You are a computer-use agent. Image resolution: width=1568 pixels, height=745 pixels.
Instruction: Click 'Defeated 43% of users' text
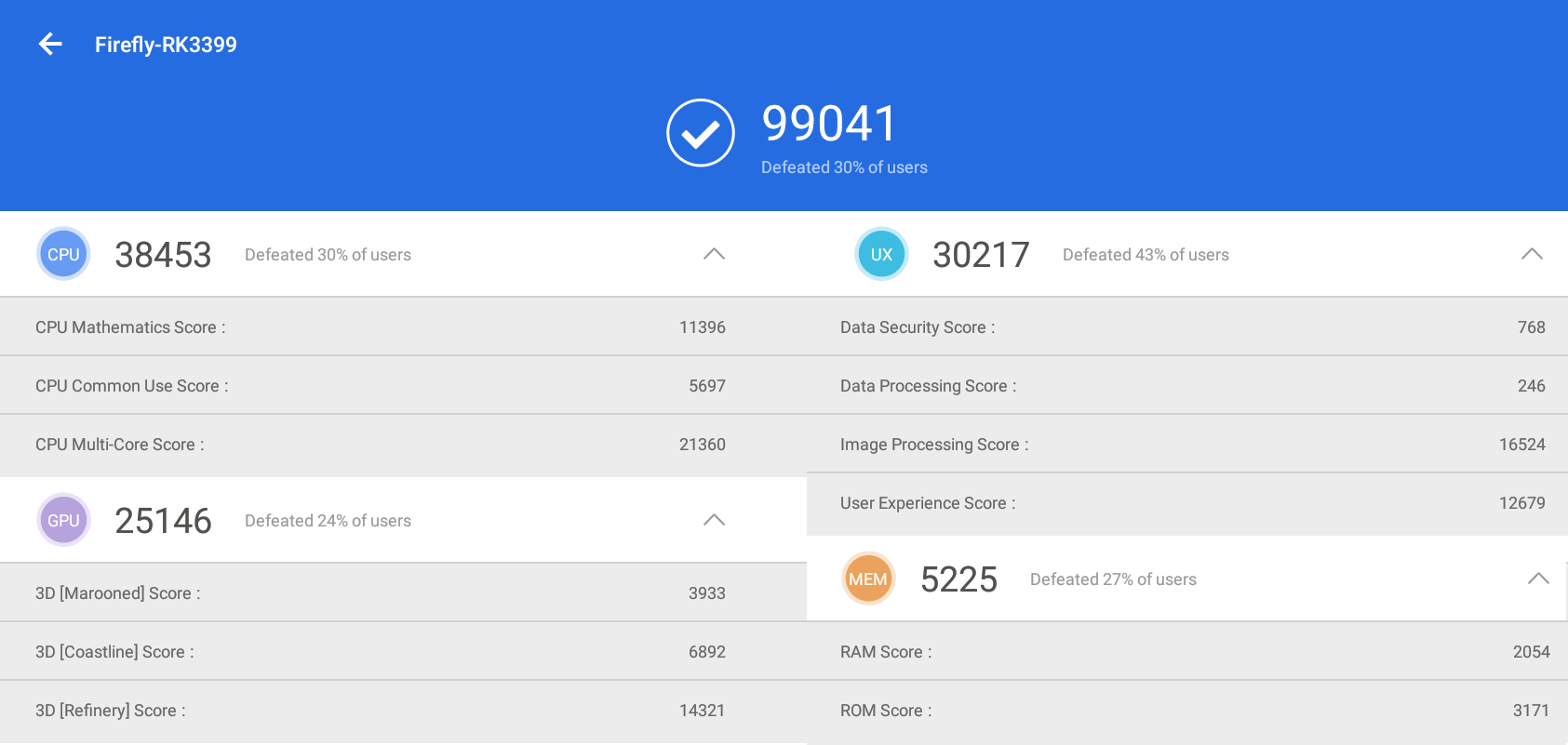point(1146,255)
